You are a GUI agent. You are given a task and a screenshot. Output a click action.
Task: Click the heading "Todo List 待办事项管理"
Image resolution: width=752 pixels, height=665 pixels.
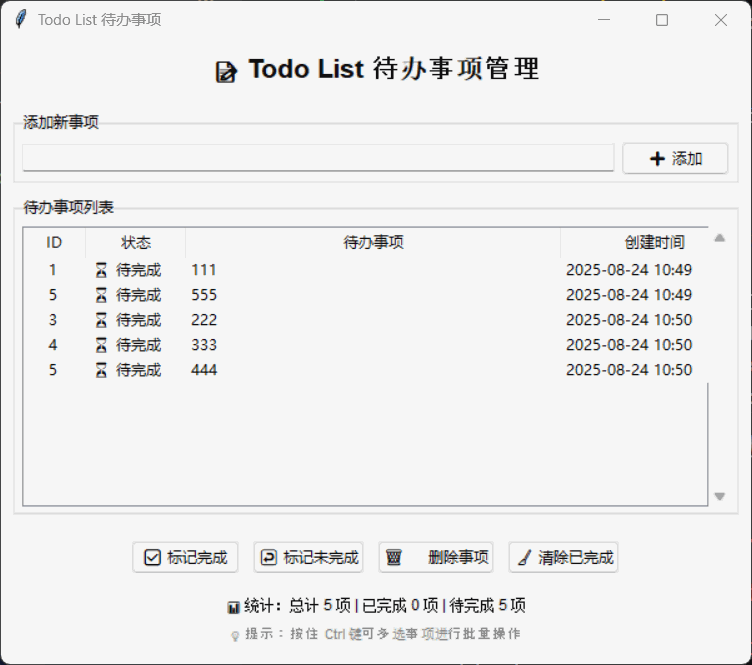393,69
